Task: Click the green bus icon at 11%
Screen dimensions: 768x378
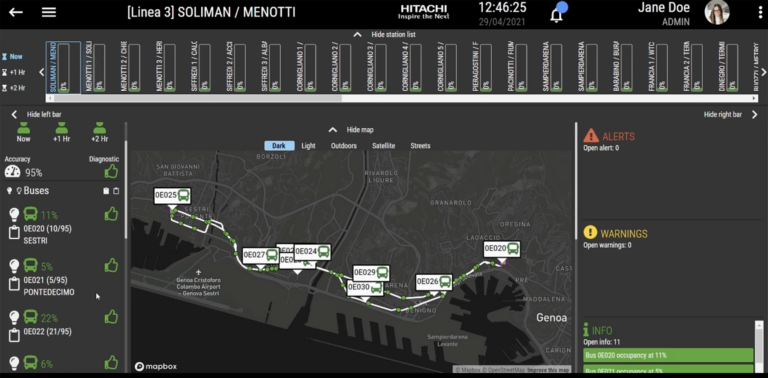Action: tap(30, 214)
